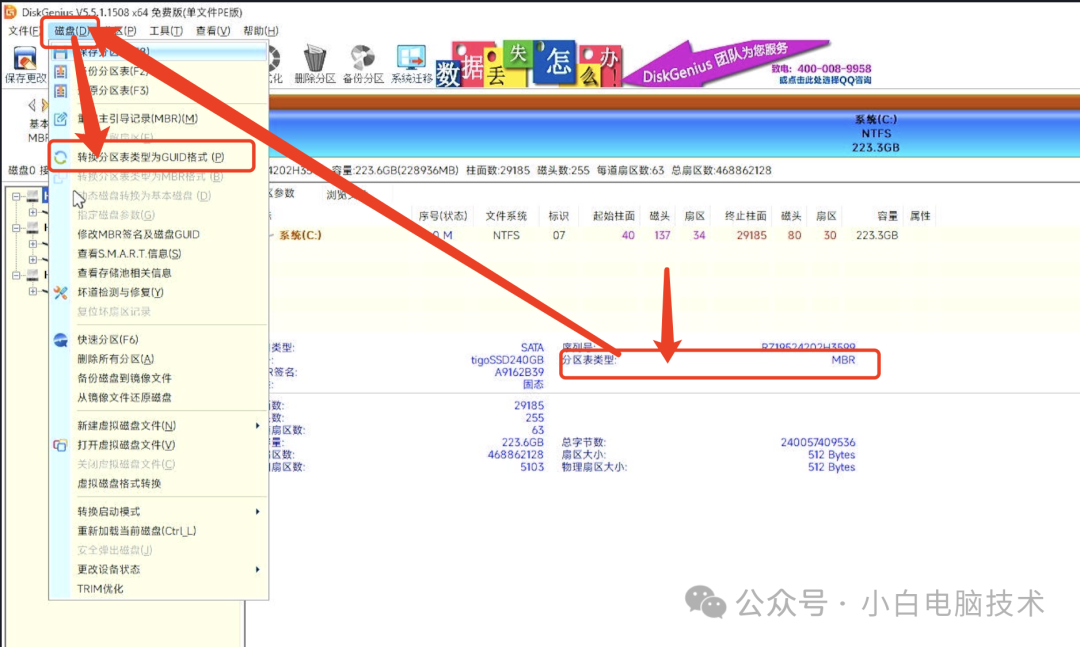Click the 还原分区表(F3) menu icon

pos(61,91)
